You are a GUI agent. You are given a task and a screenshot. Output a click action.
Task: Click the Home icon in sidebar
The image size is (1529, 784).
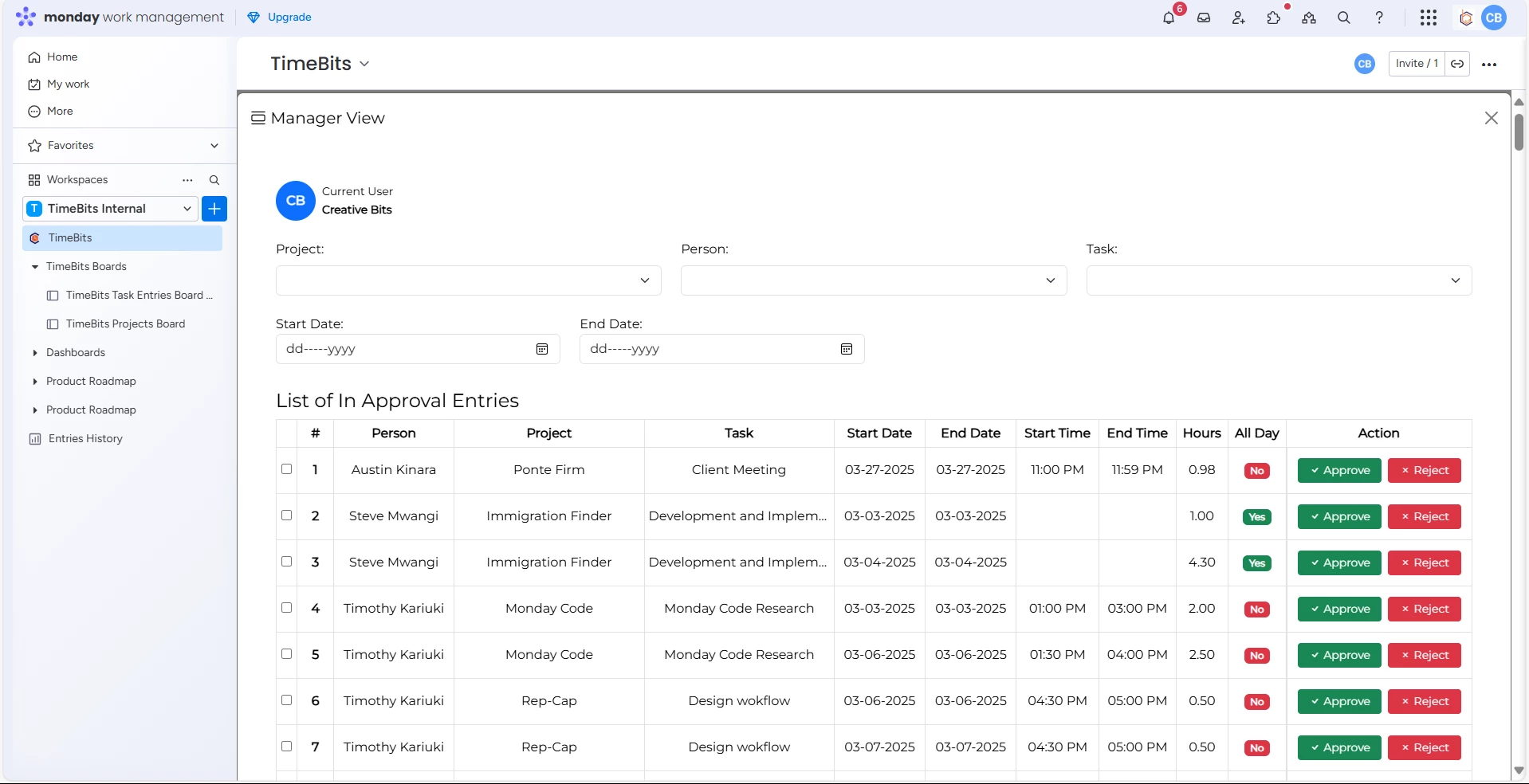34,57
